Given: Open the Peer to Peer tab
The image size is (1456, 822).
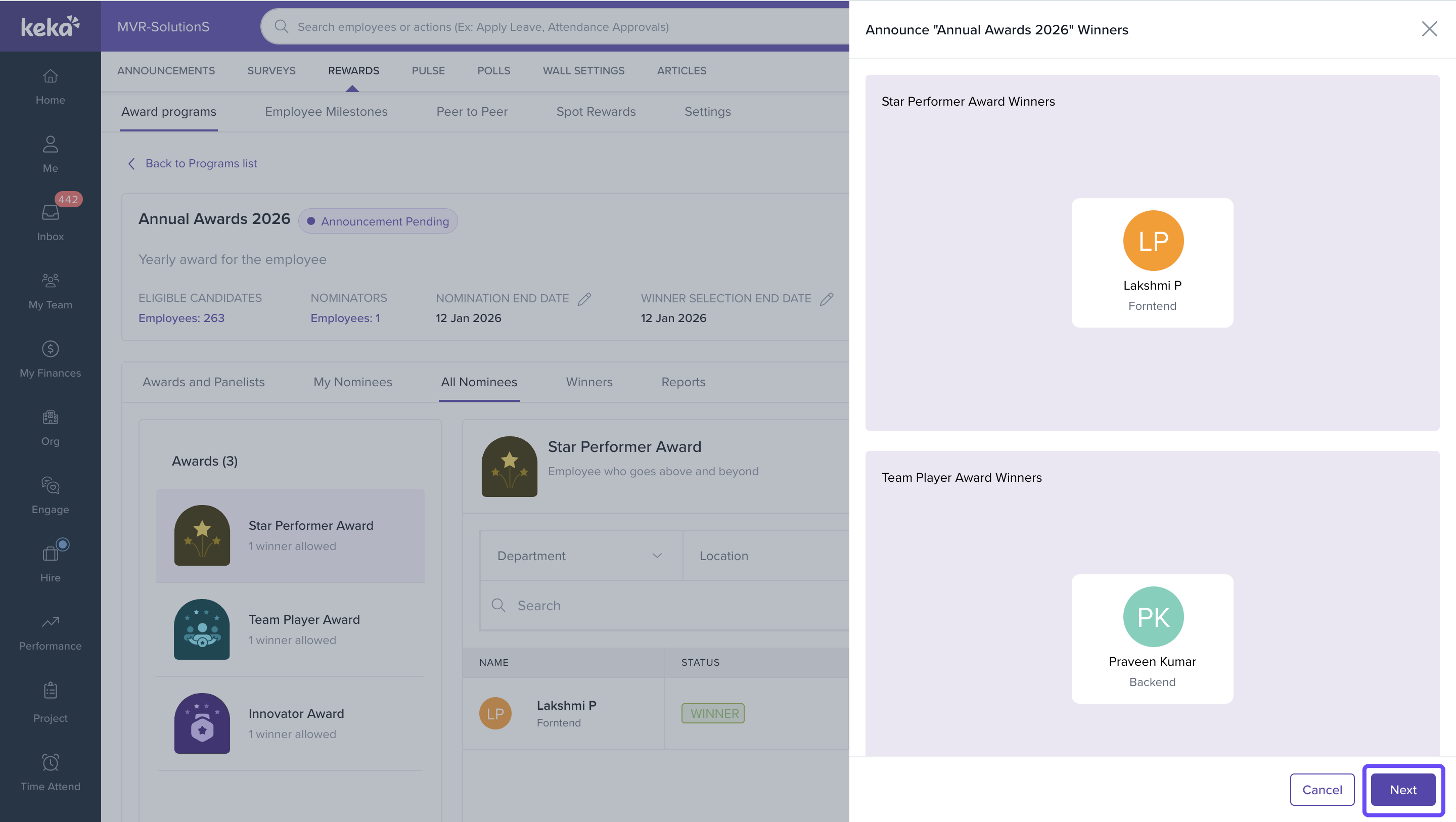Looking at the screenshot, I should tap(471, 111).
